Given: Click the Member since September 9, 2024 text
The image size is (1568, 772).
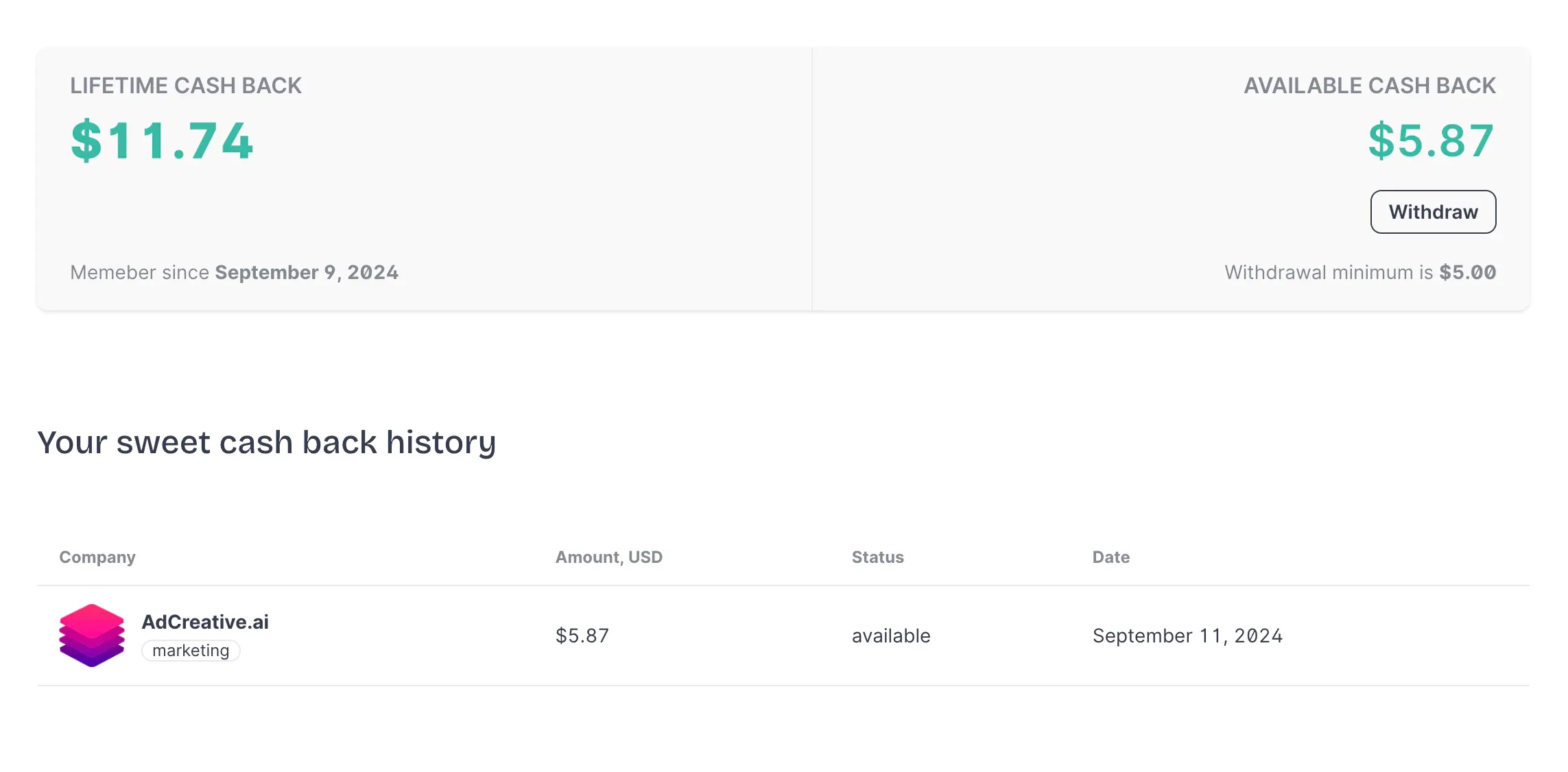Looking at the screenshot, I should pyautogui.click(x=234, y=272).
